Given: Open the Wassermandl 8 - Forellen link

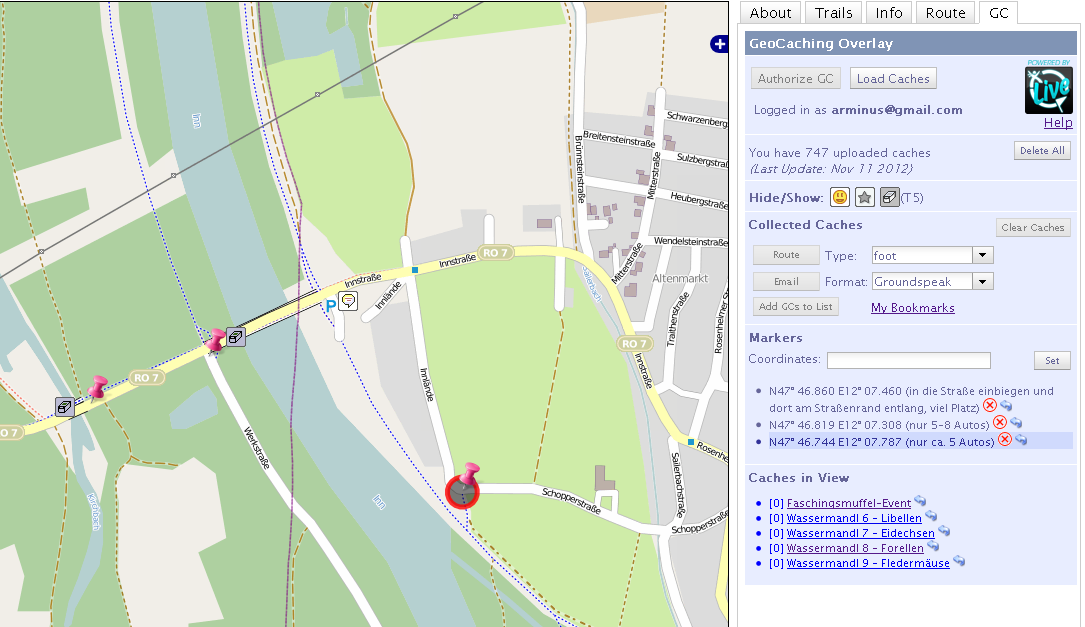Looking at the screenshot, I should click(x=855, y=549).
